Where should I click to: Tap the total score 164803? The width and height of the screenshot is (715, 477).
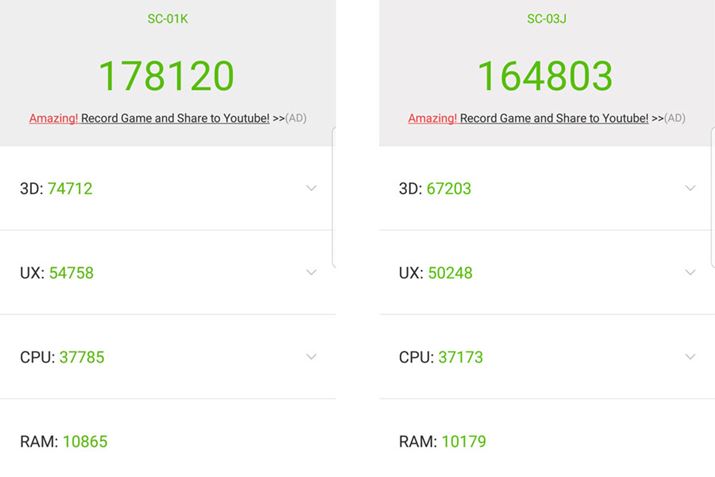coord(545,76)
